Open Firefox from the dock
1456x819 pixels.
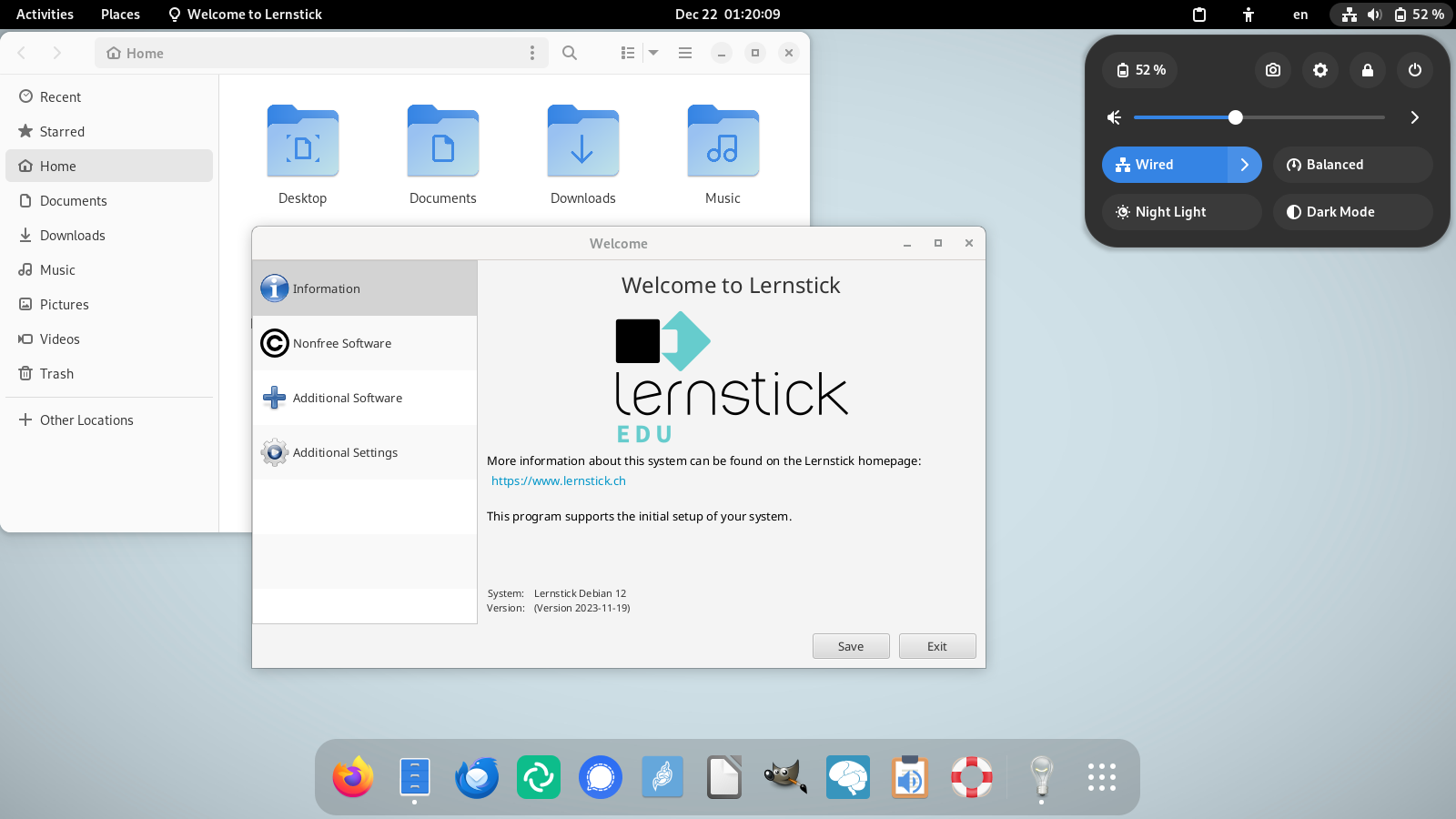click(353, 777)
